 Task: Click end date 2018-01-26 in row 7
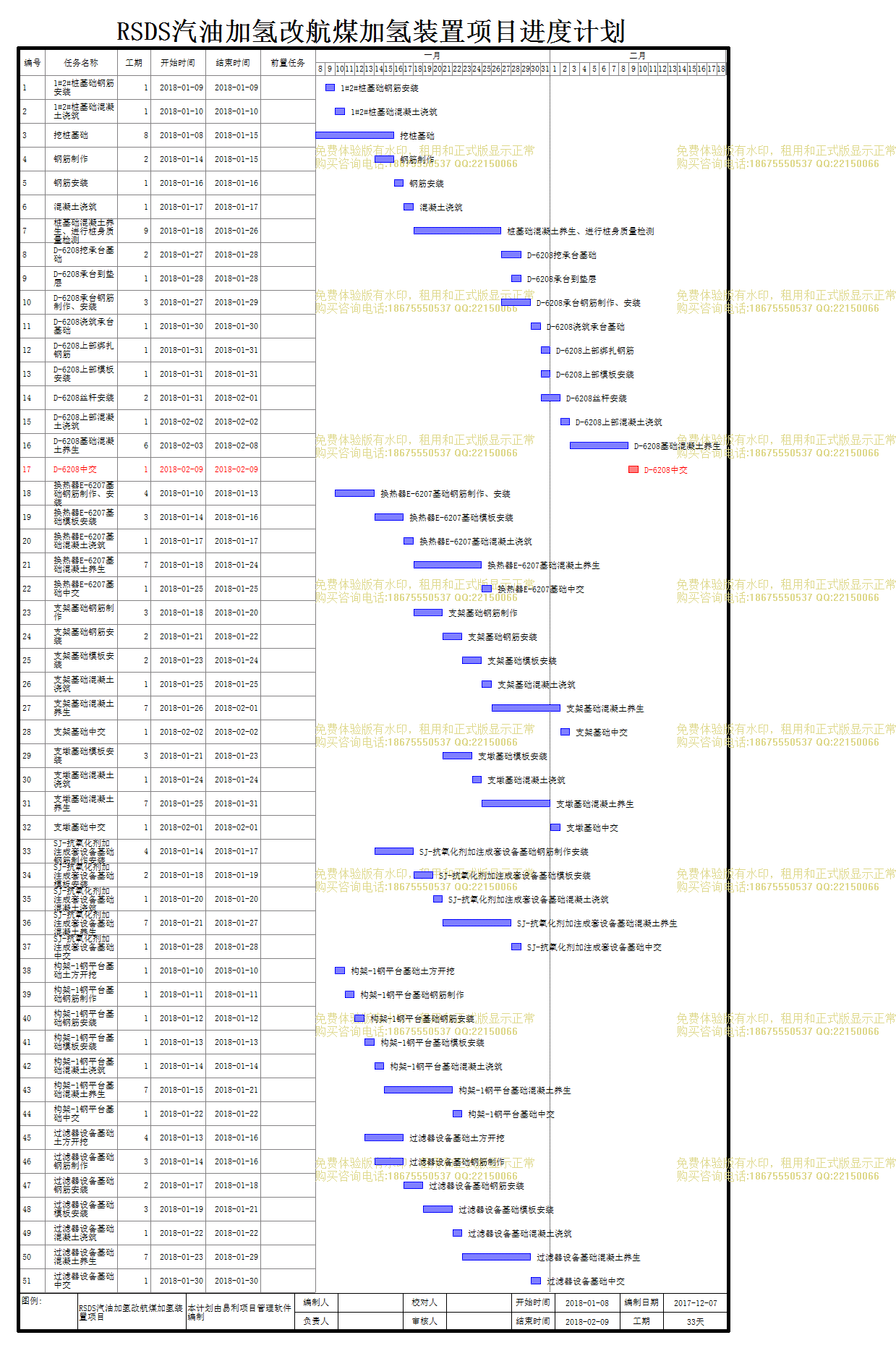[x=236, y=231]
